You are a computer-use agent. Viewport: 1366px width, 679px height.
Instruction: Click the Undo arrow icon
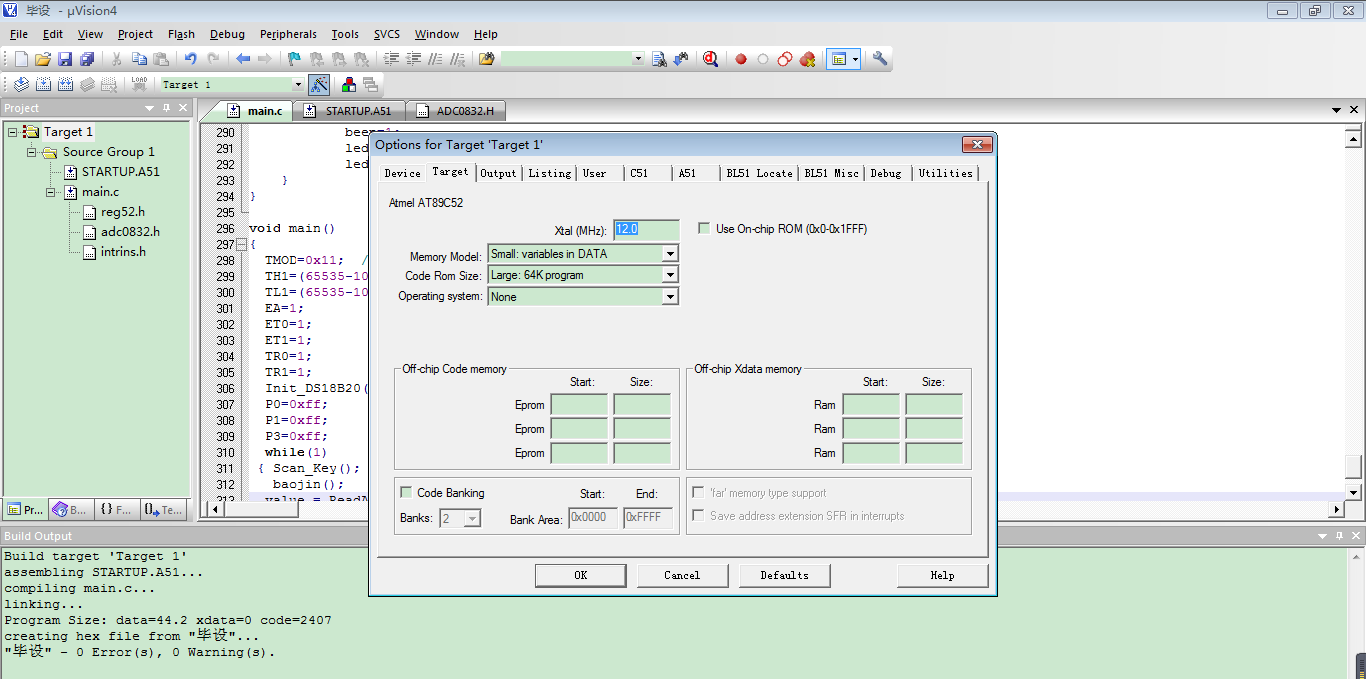[x=190, y=59]
